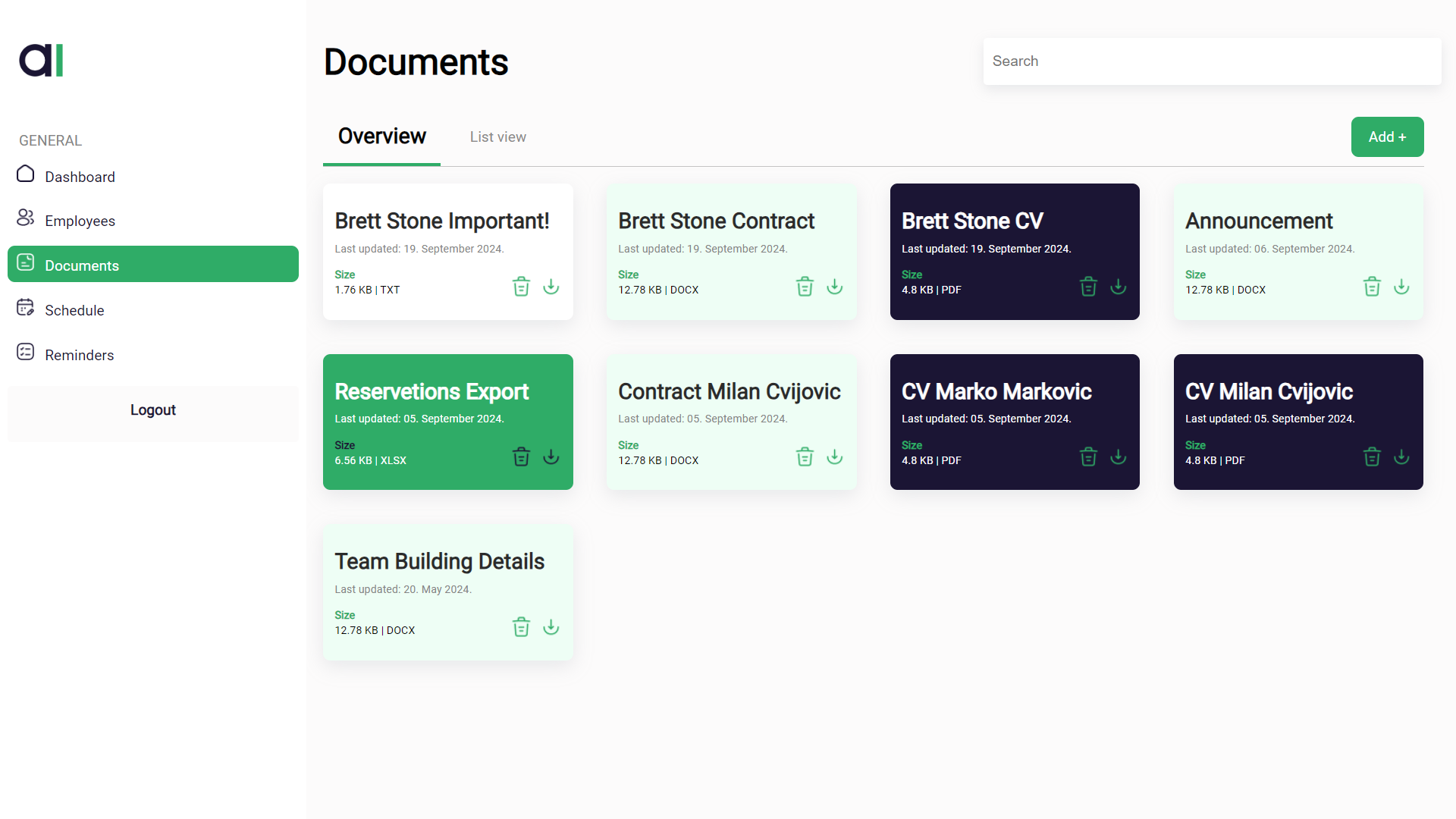Download the Brett Stone Contract file
Viewport: 1456px width, 819px height.
point(834,287)
